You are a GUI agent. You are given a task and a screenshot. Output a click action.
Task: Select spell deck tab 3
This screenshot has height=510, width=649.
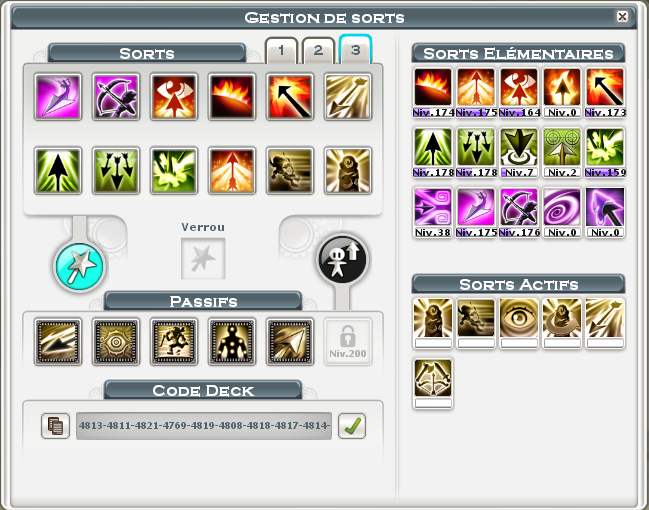(356, 50)
